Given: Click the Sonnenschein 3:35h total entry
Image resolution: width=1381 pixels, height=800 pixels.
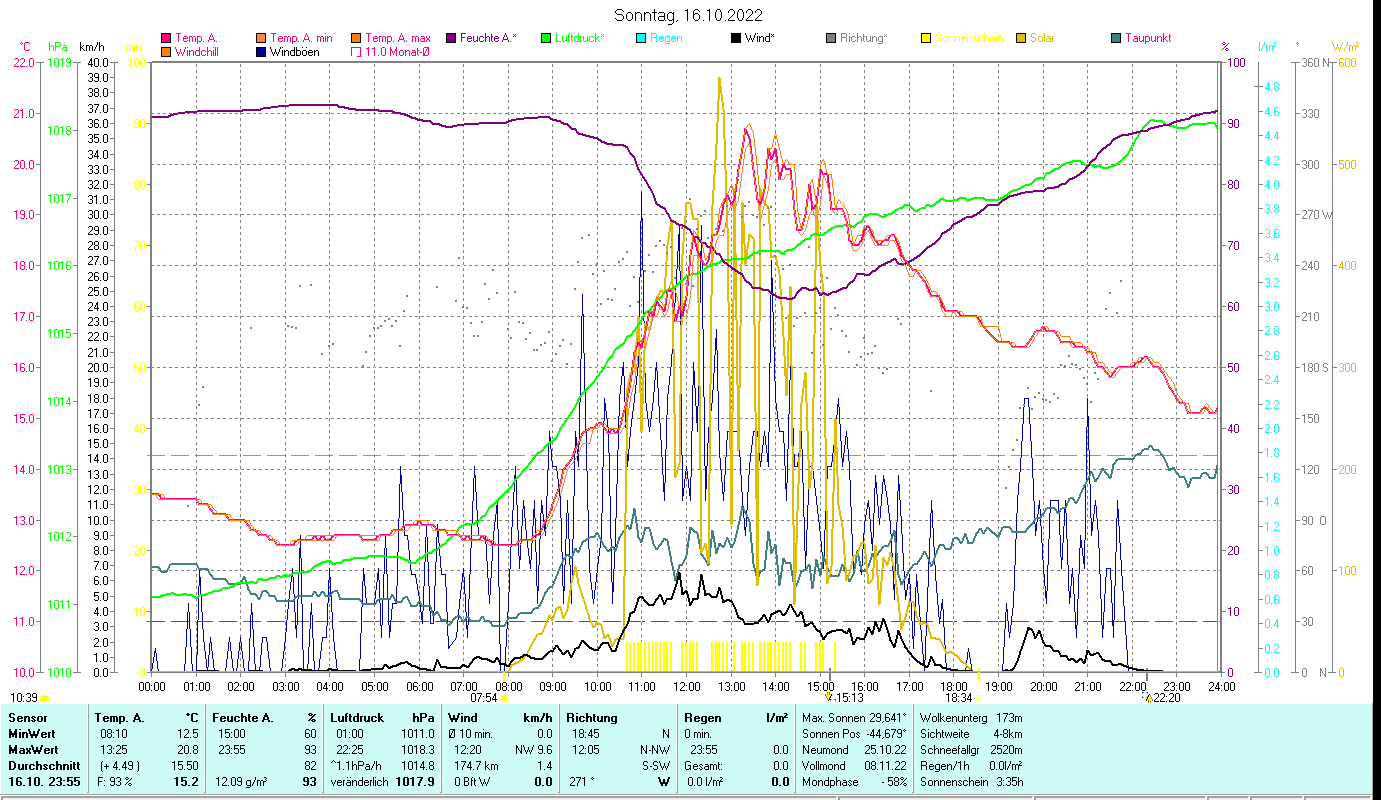Looking at the screenshot, I should tap(970, 781).
